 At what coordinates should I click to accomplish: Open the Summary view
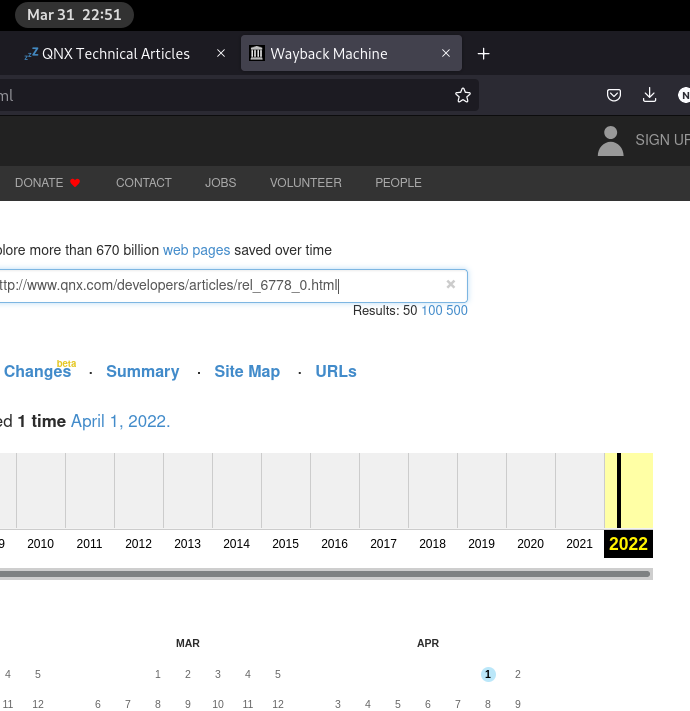click(142, 371)
